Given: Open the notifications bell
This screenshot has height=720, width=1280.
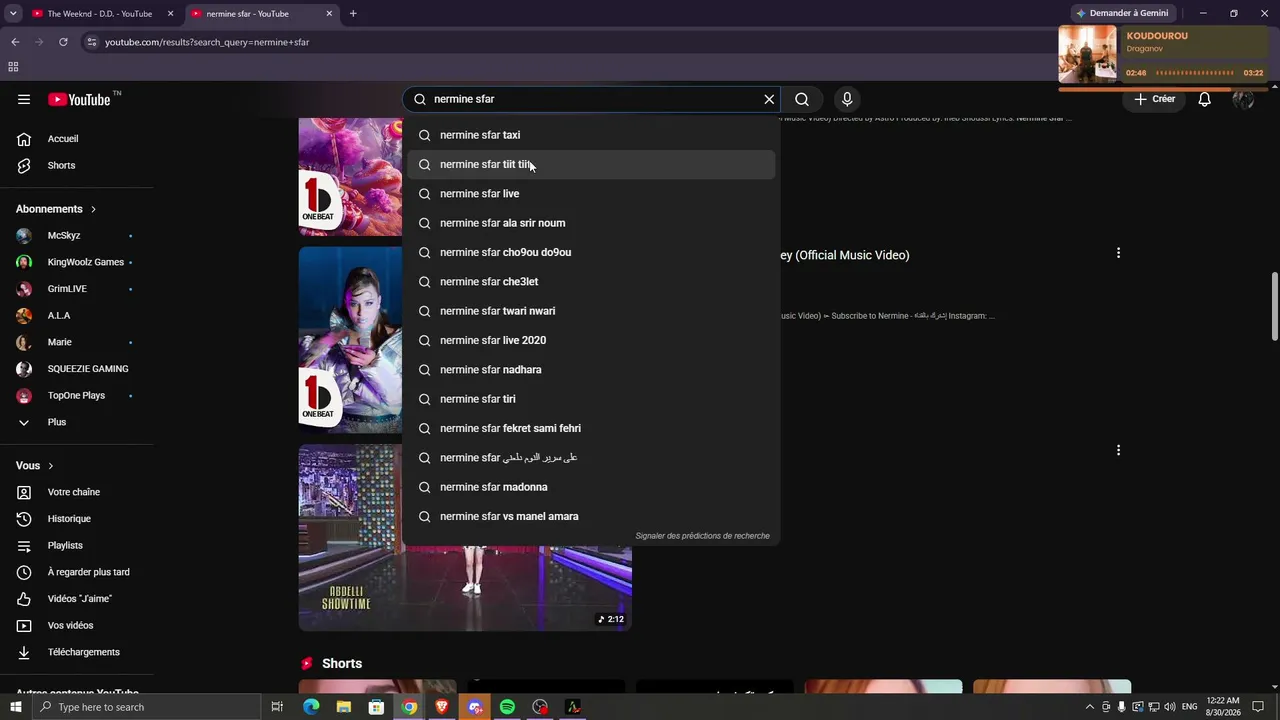Looking at the screenshot, I should click(1205, 99).
